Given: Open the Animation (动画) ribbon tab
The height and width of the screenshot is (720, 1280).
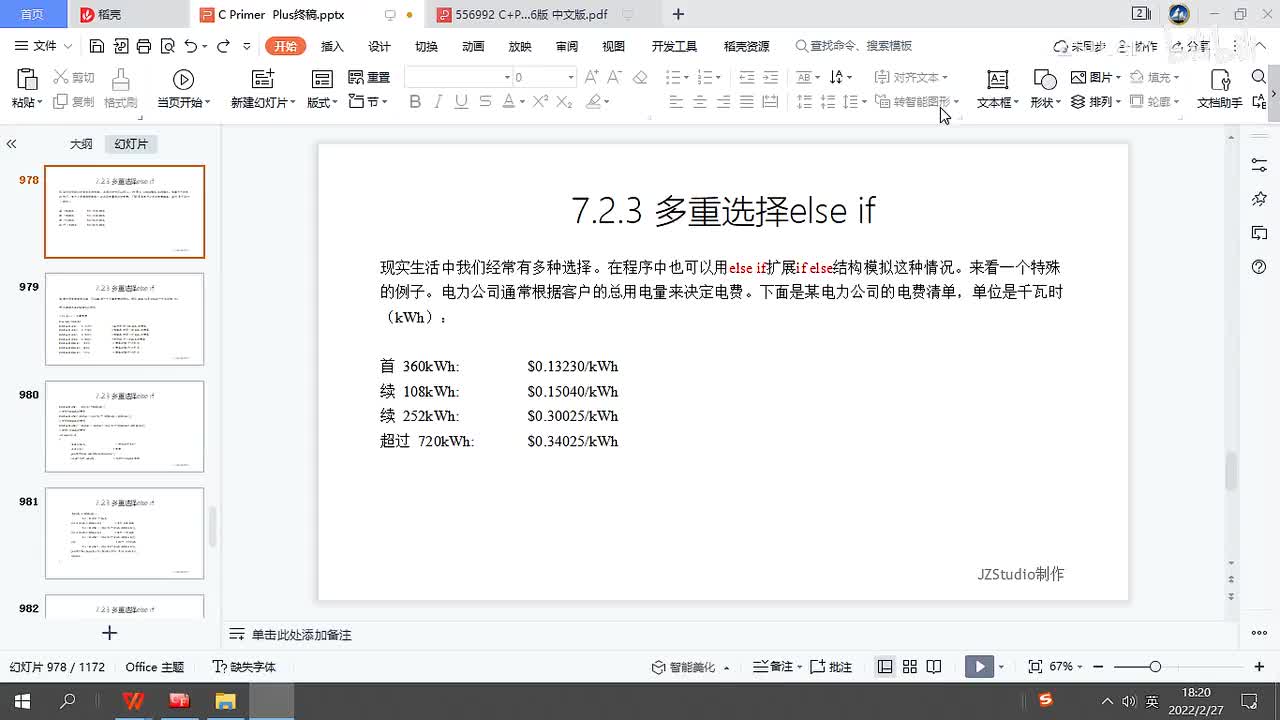Looking at the screenshot, I should [x=473, y=46].
